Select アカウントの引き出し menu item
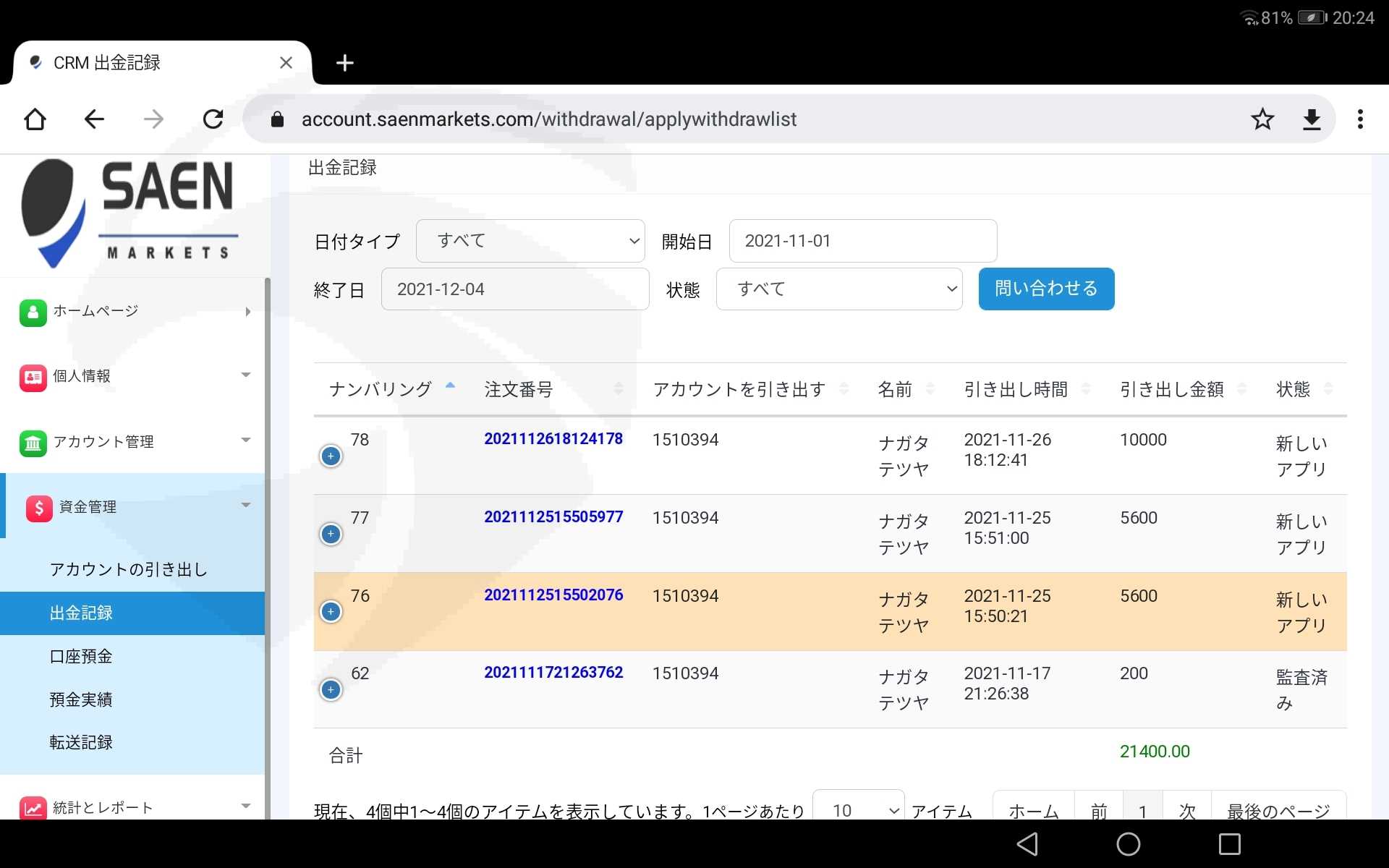 [128, 569]
